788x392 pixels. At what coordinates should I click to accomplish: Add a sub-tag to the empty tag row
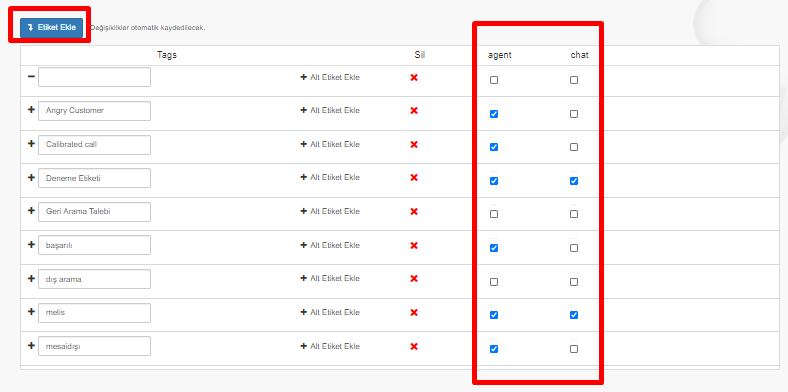pos(330,77)
